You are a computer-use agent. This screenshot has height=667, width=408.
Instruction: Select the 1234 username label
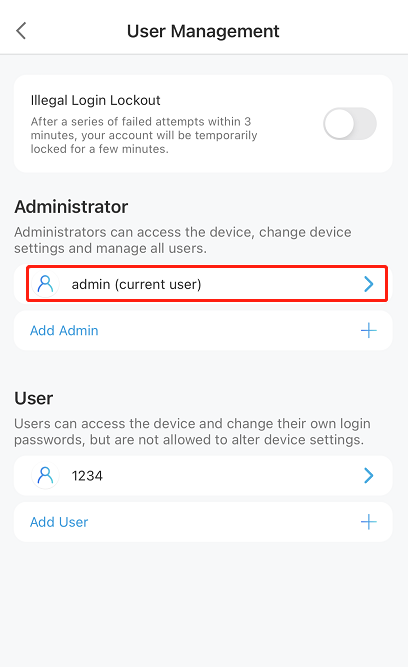(87, 476)
